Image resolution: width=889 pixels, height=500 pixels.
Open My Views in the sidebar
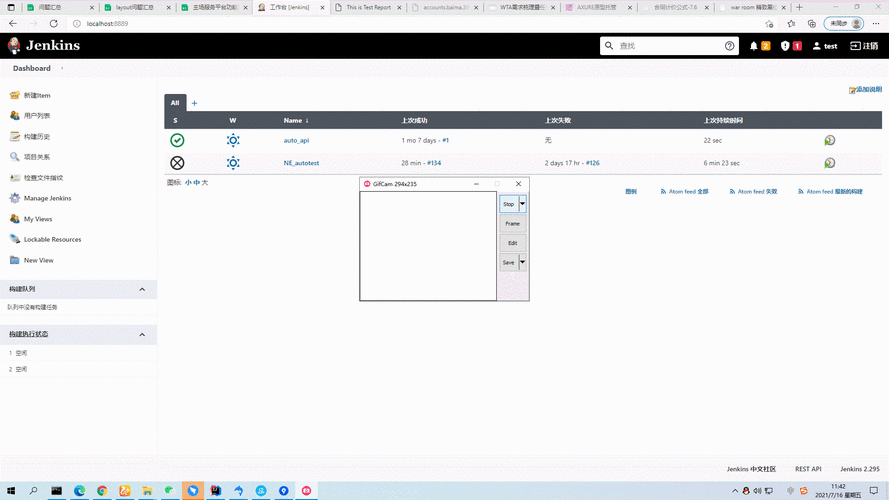(38, 219)
